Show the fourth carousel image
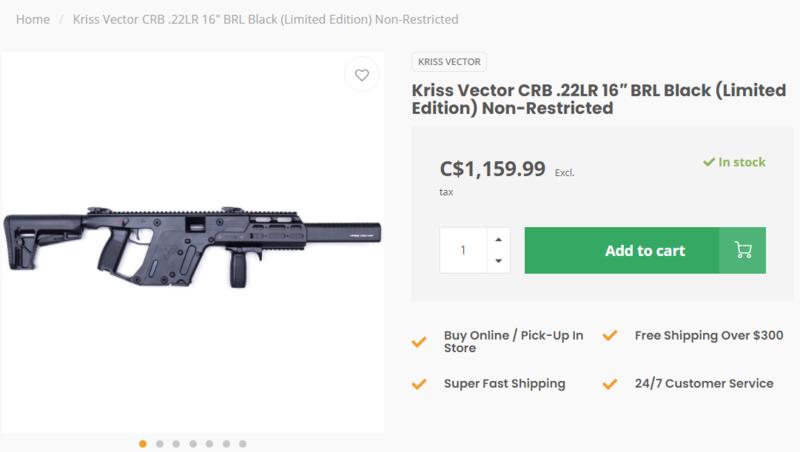 pyautogui.click(x=193, y=443)
